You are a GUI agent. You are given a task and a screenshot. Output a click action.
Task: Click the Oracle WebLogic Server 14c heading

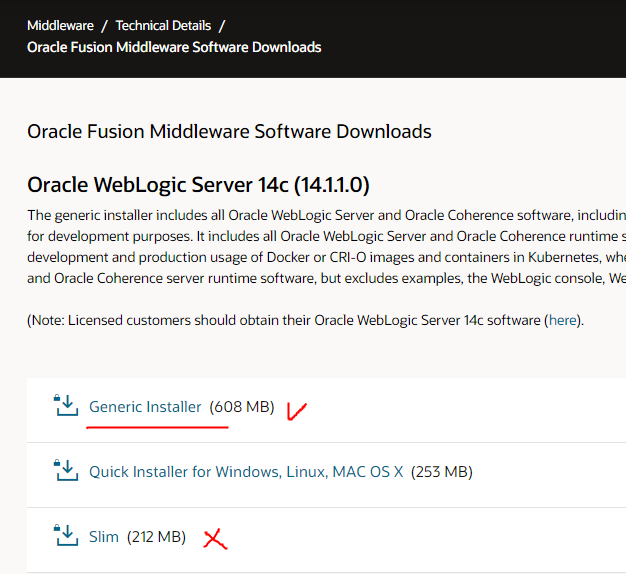tap(198, 186)
